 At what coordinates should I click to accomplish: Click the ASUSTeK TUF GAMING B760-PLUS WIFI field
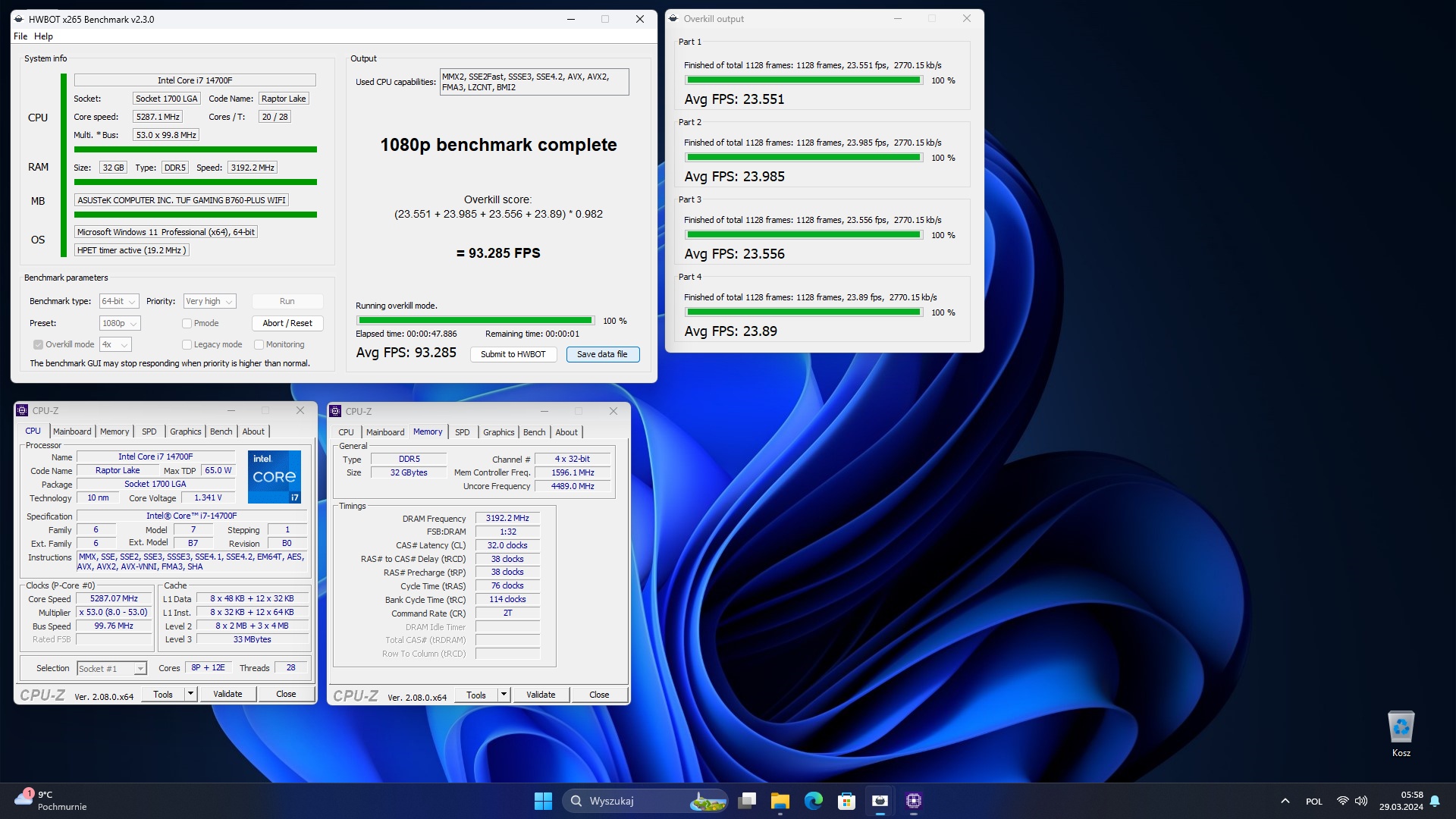click(181, 200)
